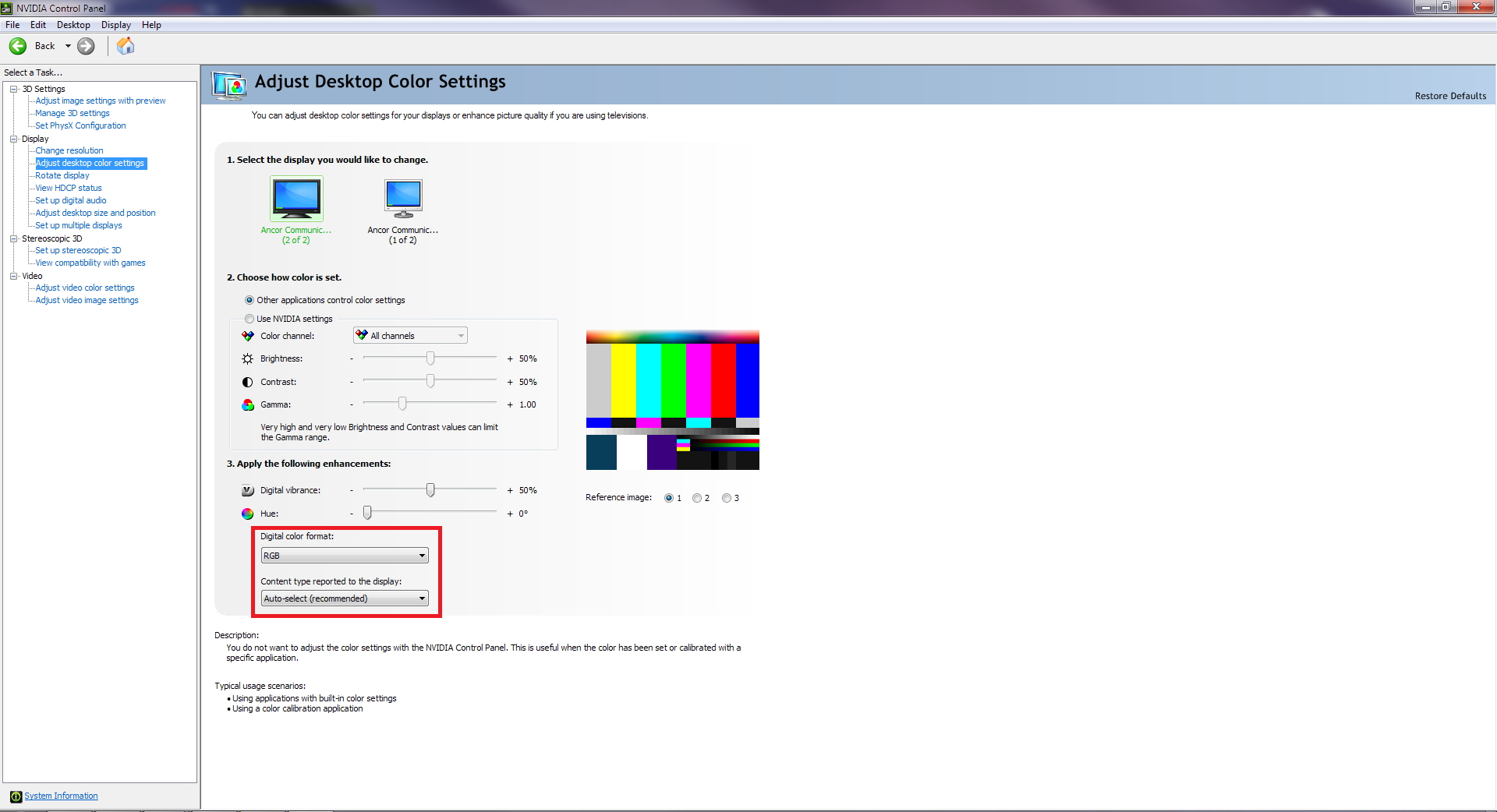Click the Digital vibrance slider thumb
Viewport: 1497px width, 812px height.
tap(430, 489)
